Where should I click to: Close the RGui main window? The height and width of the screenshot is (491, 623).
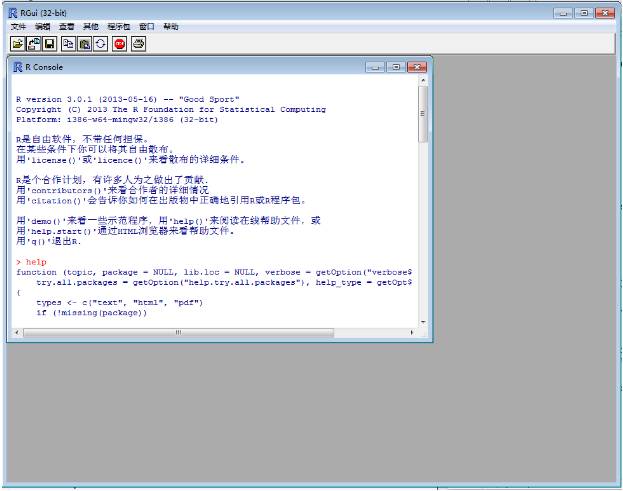[605, 13]
